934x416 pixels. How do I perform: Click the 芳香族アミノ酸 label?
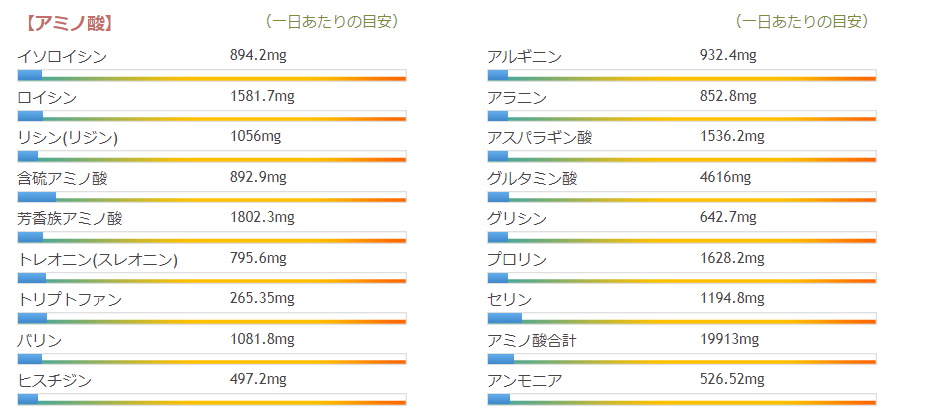pos(68,219)
